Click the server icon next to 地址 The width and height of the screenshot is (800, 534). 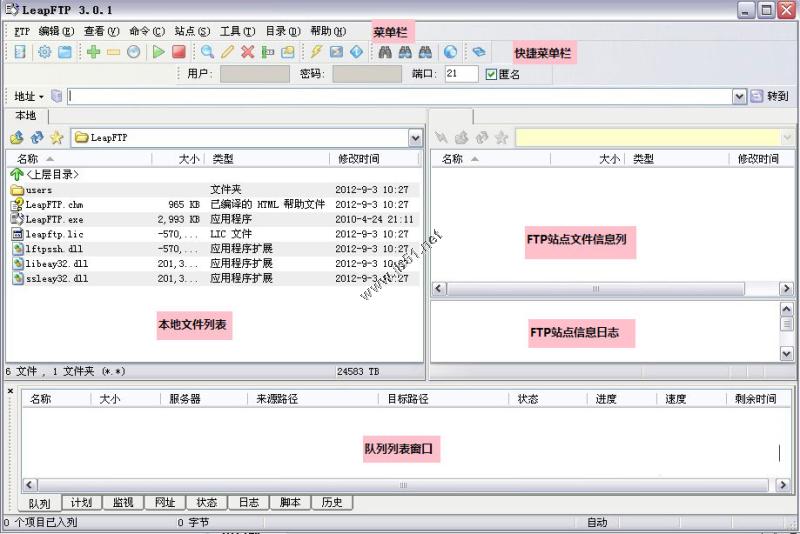coord(57,96)
